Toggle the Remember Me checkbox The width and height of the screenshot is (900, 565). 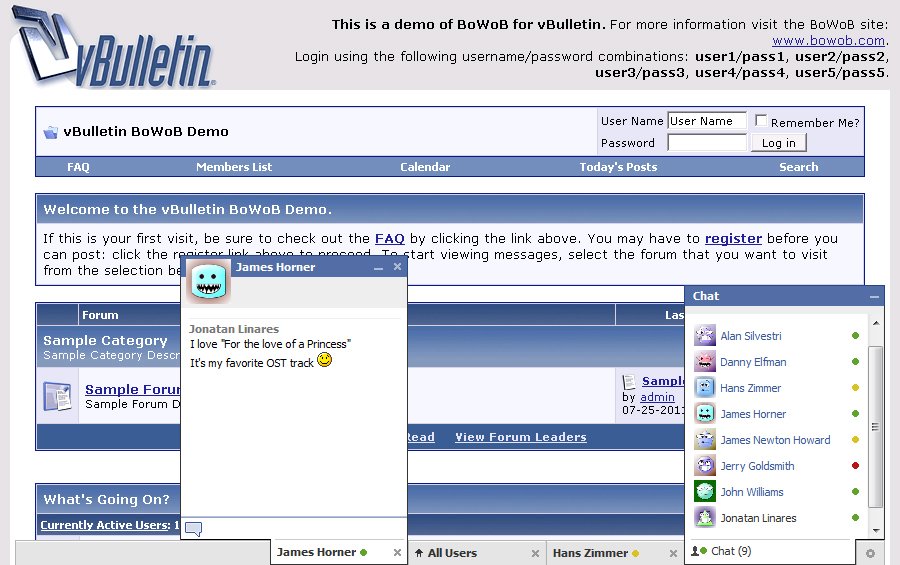coord(761,121)
